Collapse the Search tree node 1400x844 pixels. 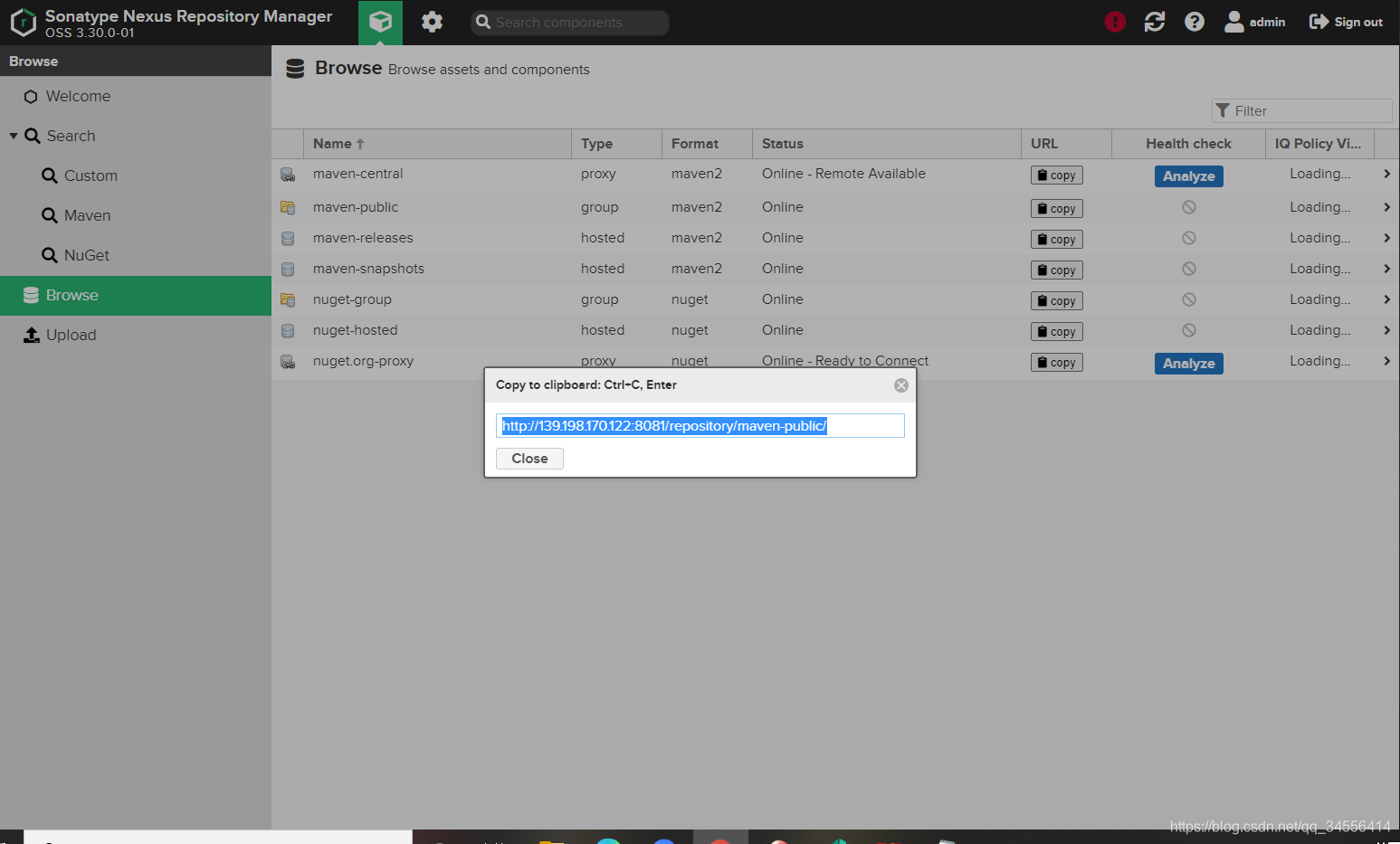pyautogui.click(x=14, y=136)
